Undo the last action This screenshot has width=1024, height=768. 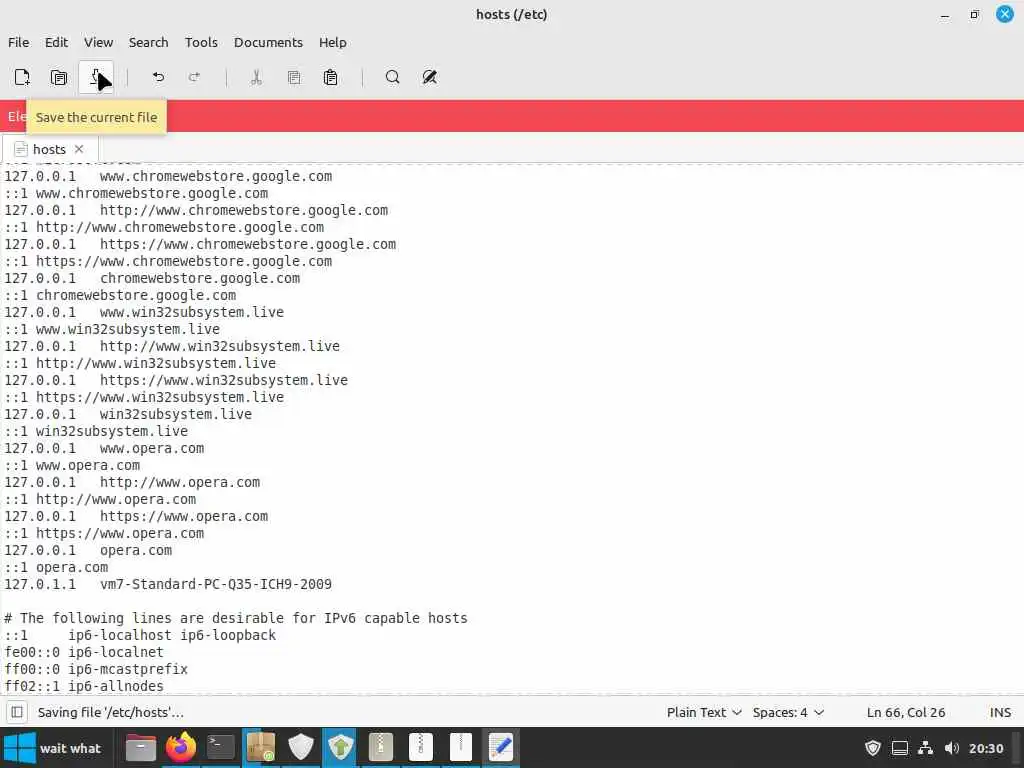[x=158, y=77]
